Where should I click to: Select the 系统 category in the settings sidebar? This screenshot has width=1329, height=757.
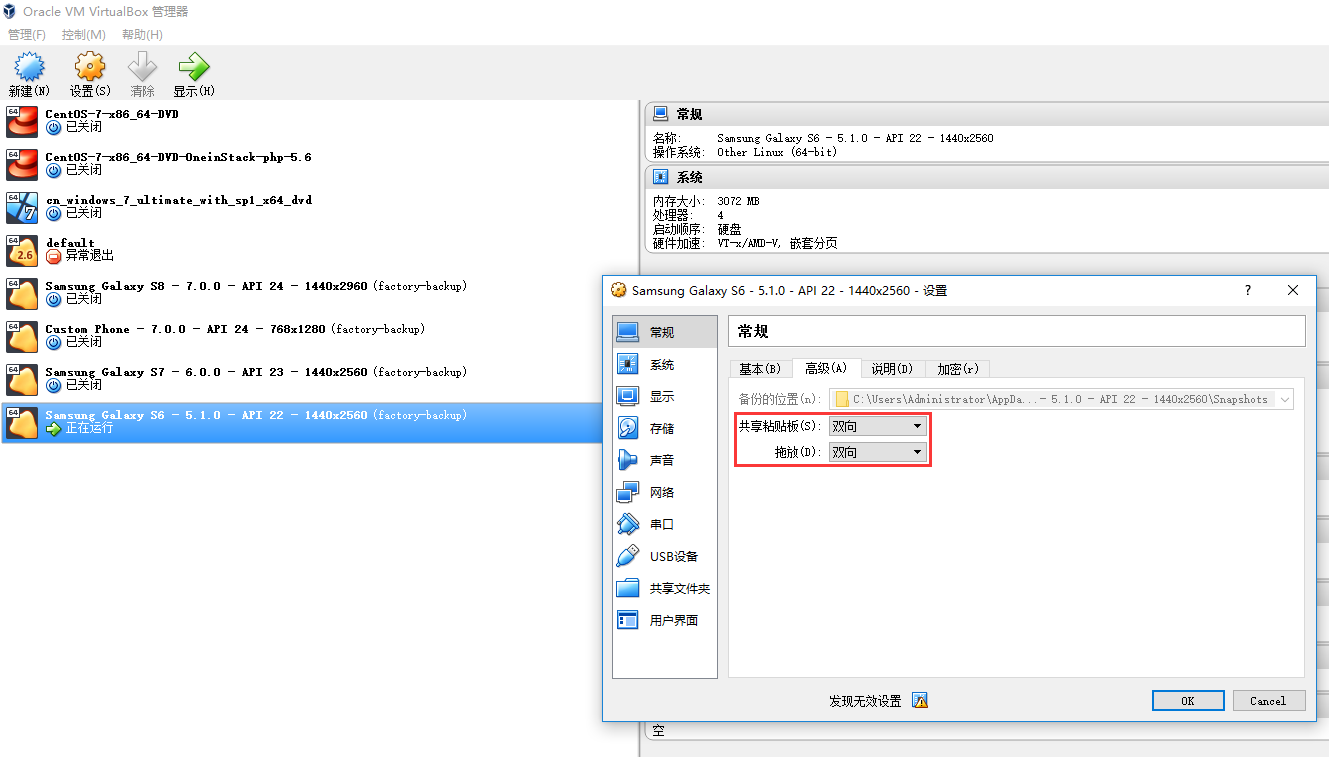tap(665, 364)
